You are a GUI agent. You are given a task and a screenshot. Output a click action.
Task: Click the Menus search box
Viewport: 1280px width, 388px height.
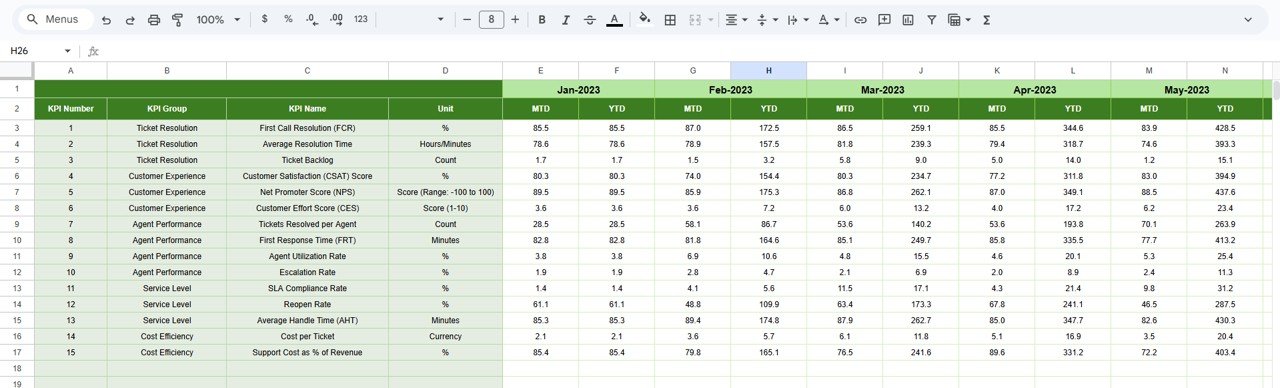coord(56,19)
